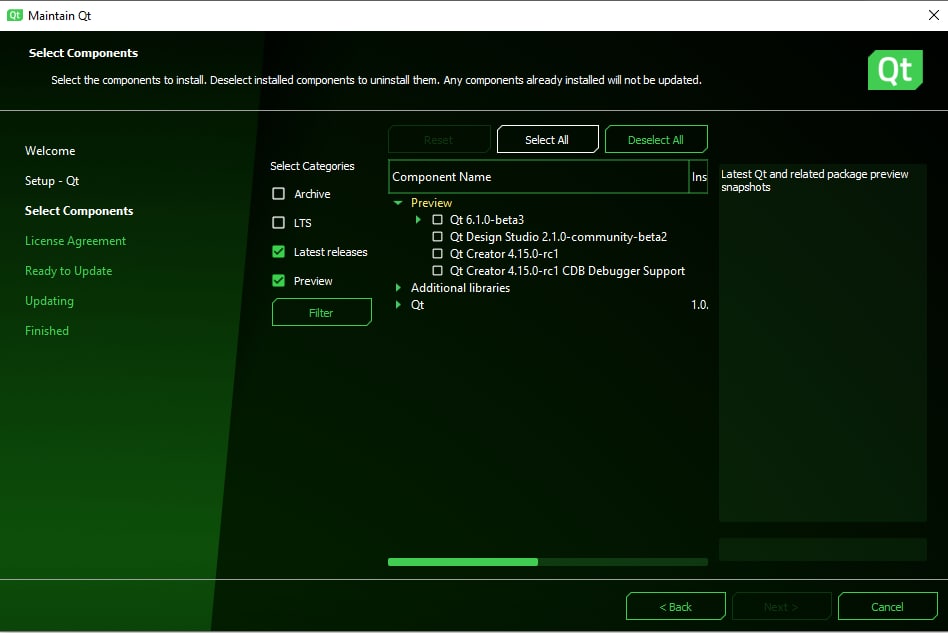Close the Maintain Qt window
Screen dimensions: 948x633
933,15
